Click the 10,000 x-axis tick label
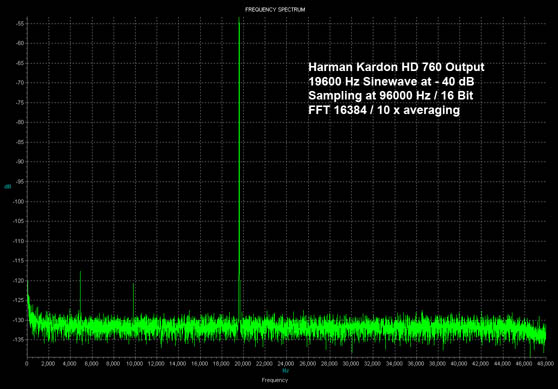 (135, 364)
